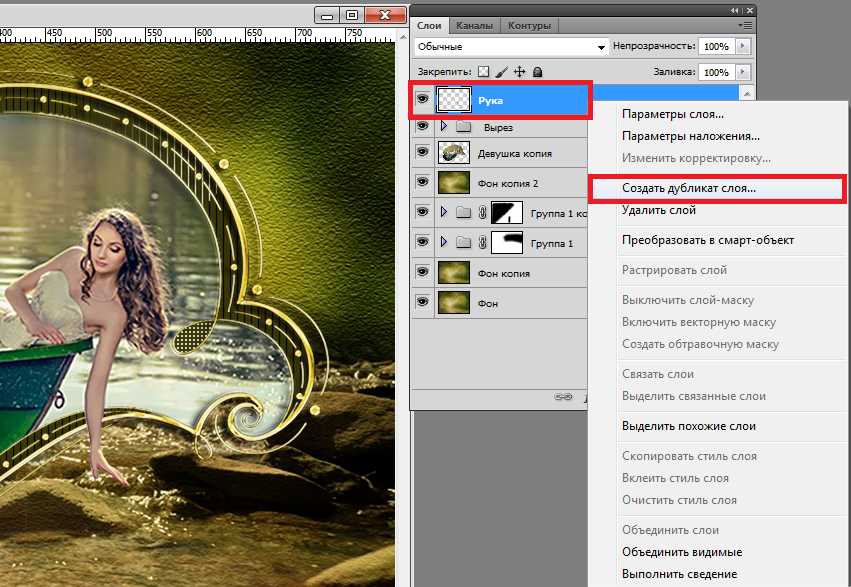Screen dimensions: 851x587
Task: Choose 'Параметры наложения...' from the context menu
Action: (690, 136)
